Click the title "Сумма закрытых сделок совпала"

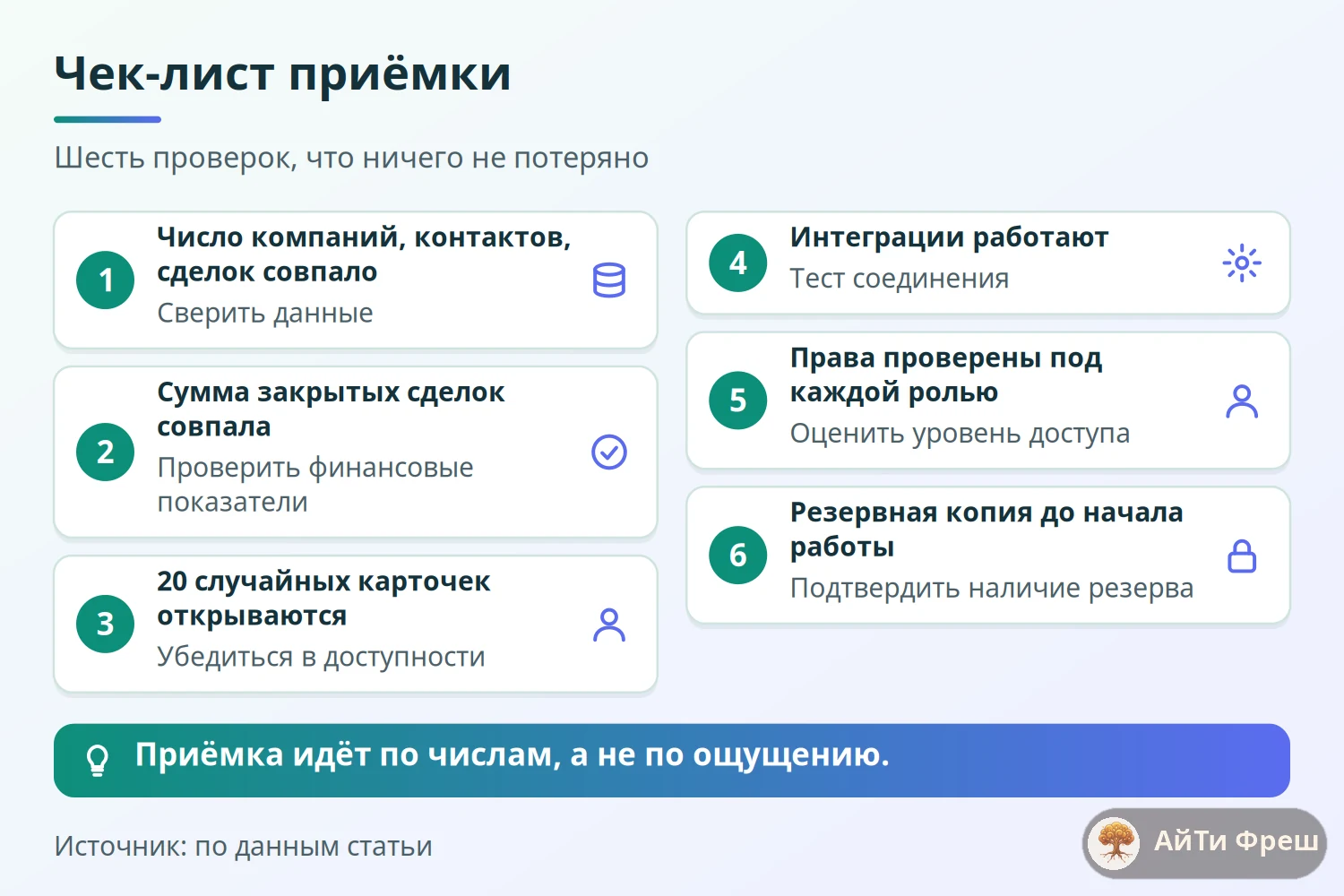coord(331,409)
